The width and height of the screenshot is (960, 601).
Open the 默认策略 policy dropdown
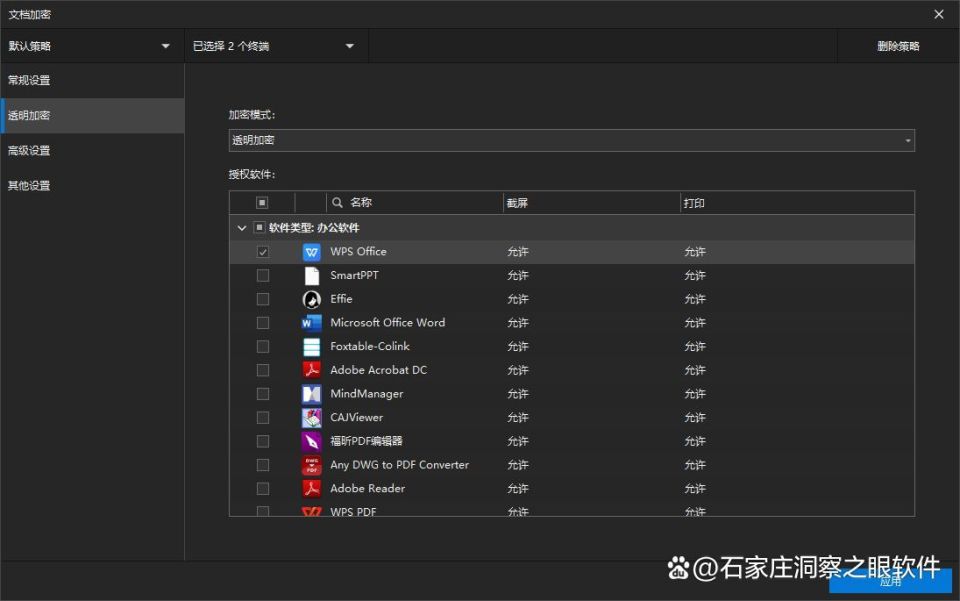click(92, 46)
